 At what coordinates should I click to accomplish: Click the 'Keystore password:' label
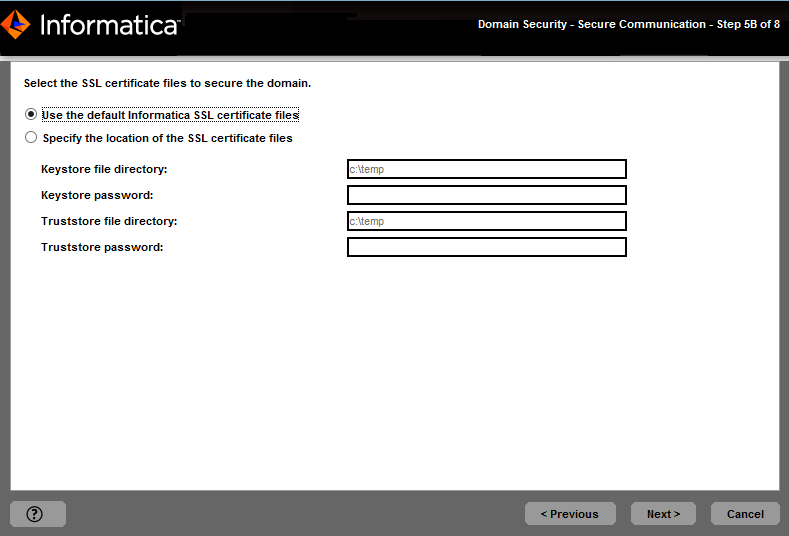[97, 195]
